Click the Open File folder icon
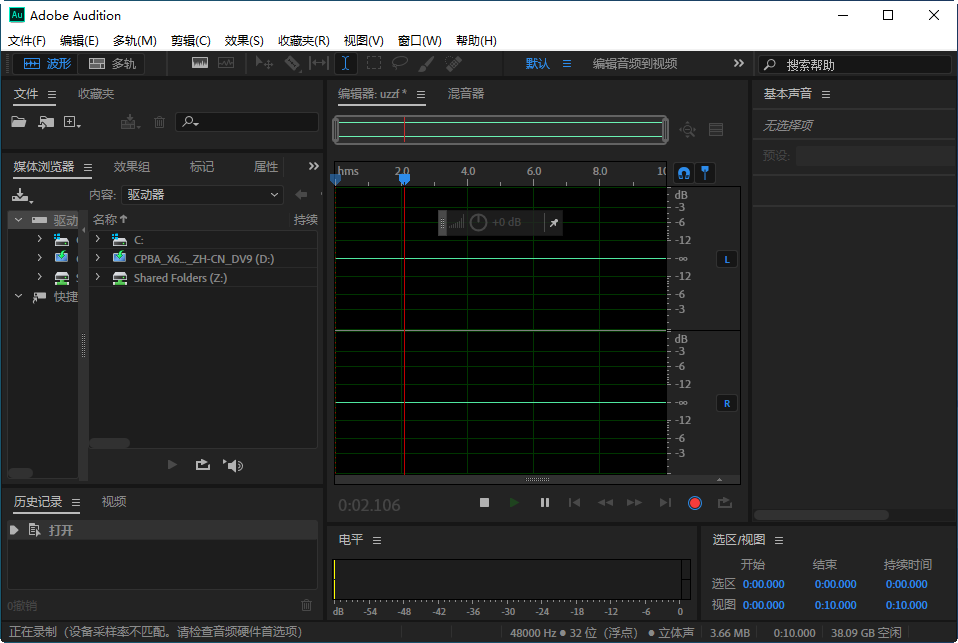Image resolution: width=958 pixels, height=643 pixels. click(x=19, y=122)
